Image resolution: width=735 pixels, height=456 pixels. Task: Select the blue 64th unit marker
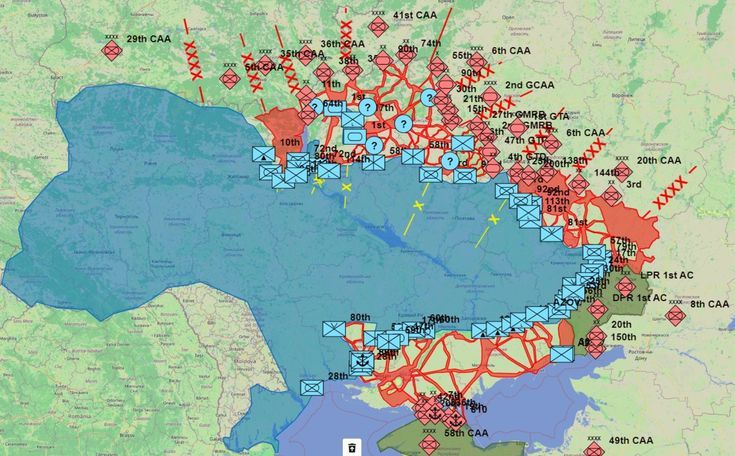tap(335, 109)
